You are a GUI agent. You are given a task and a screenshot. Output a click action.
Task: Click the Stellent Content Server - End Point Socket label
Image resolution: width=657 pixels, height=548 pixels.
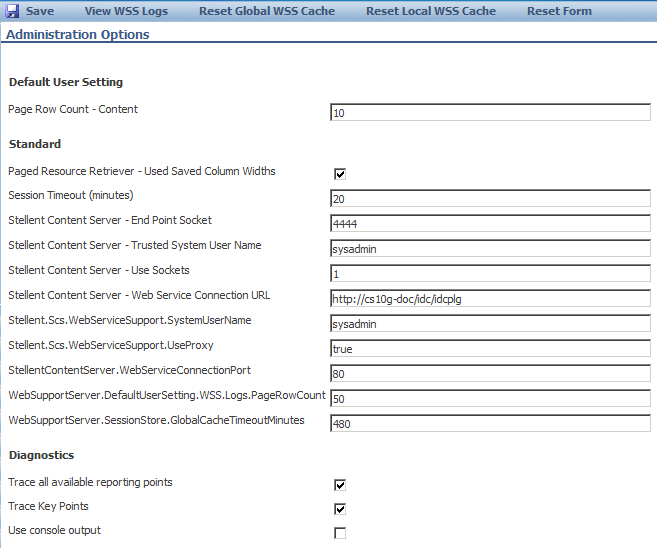coord(110,220)
